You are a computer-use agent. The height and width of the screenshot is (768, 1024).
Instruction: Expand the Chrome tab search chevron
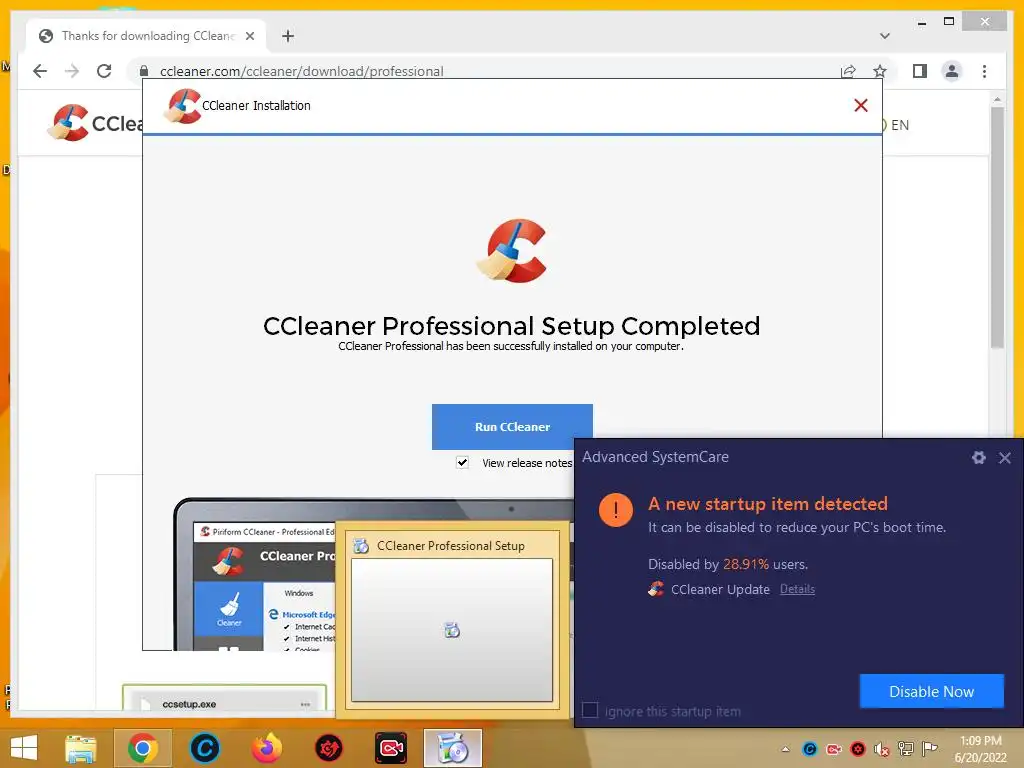click(885, 36)
